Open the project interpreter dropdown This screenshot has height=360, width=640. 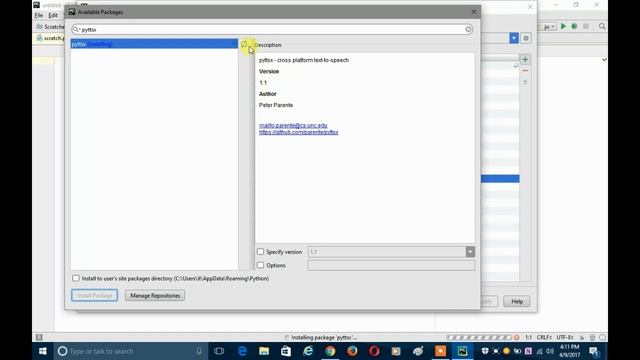pyautogui.click(x=514, y=38)
